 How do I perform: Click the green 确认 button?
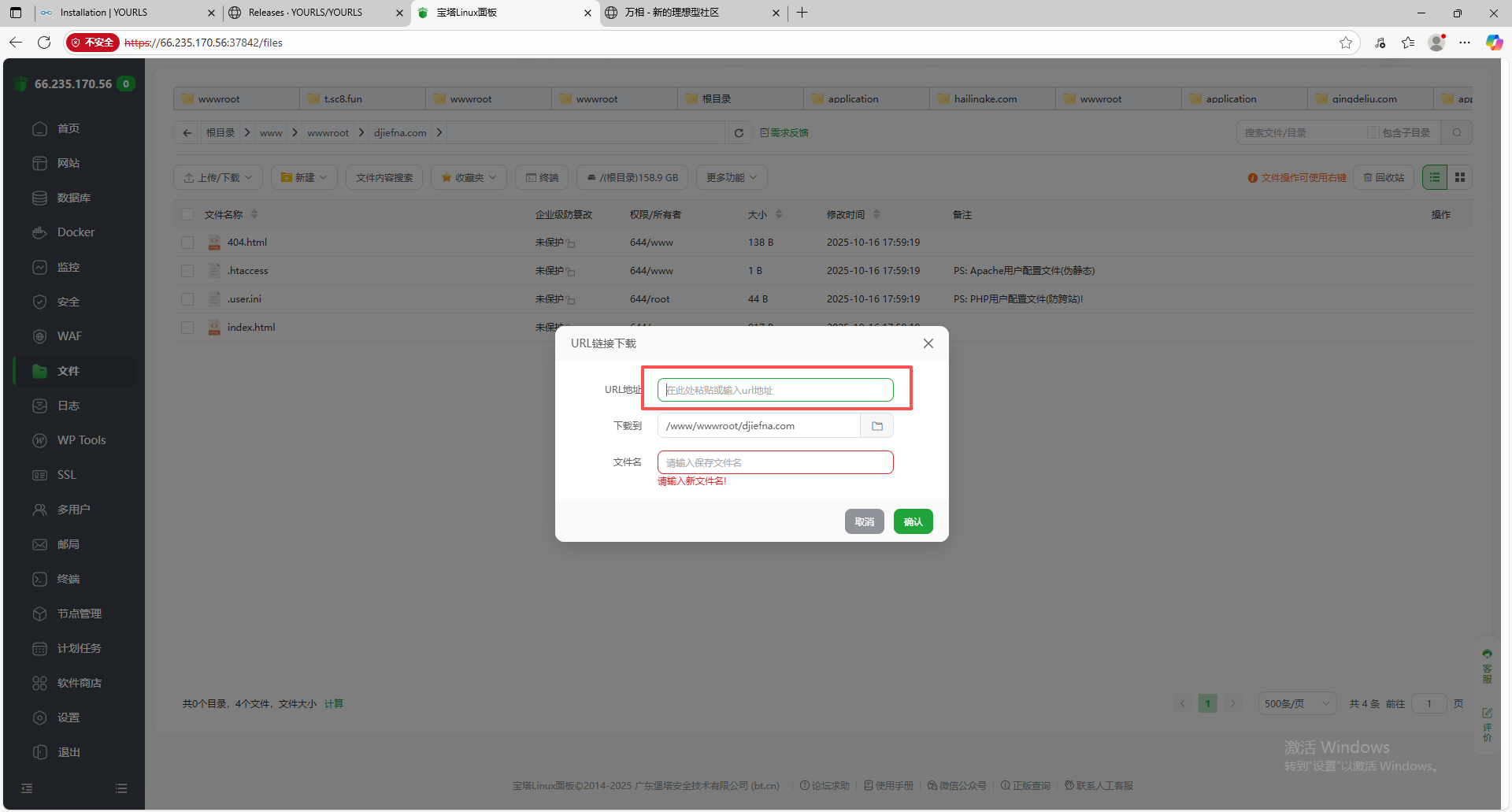tap(913, 521)
